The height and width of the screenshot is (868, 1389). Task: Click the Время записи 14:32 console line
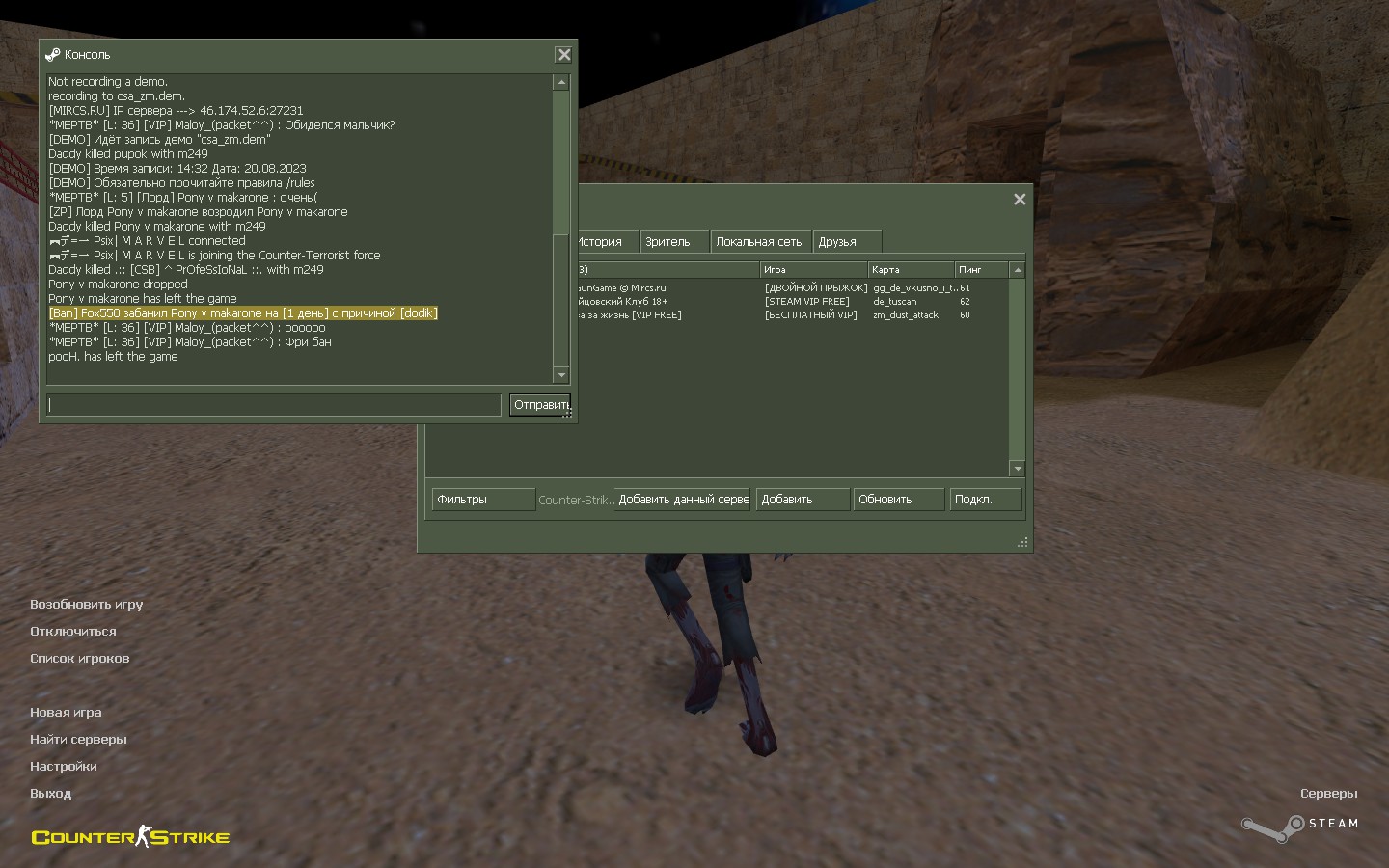177,169
